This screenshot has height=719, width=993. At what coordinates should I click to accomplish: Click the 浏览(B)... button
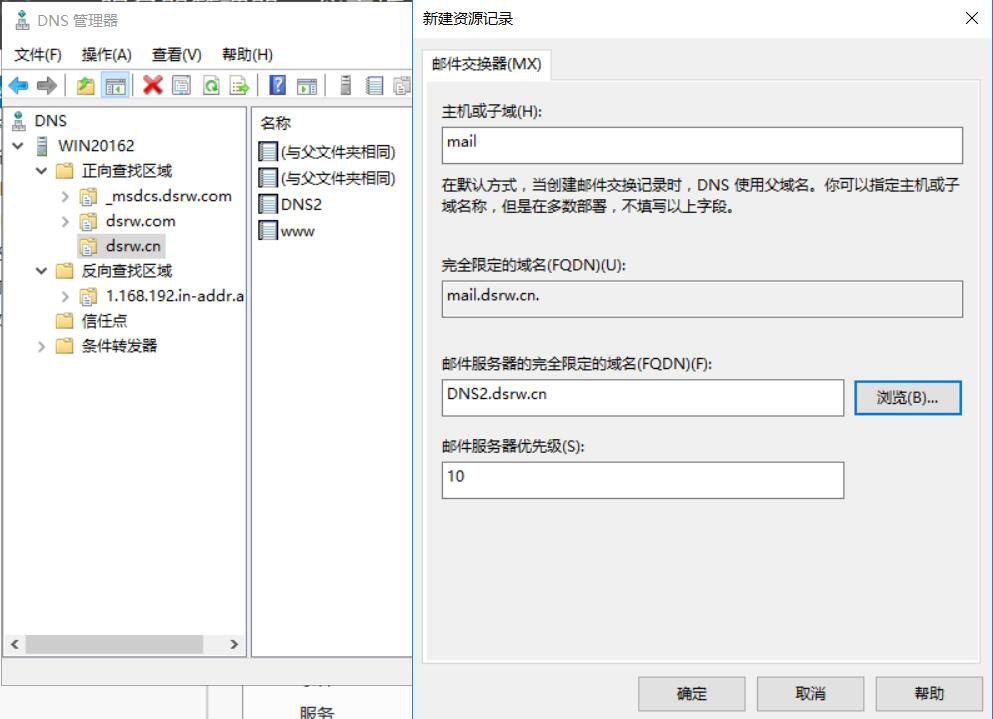[x=908, y=398]
